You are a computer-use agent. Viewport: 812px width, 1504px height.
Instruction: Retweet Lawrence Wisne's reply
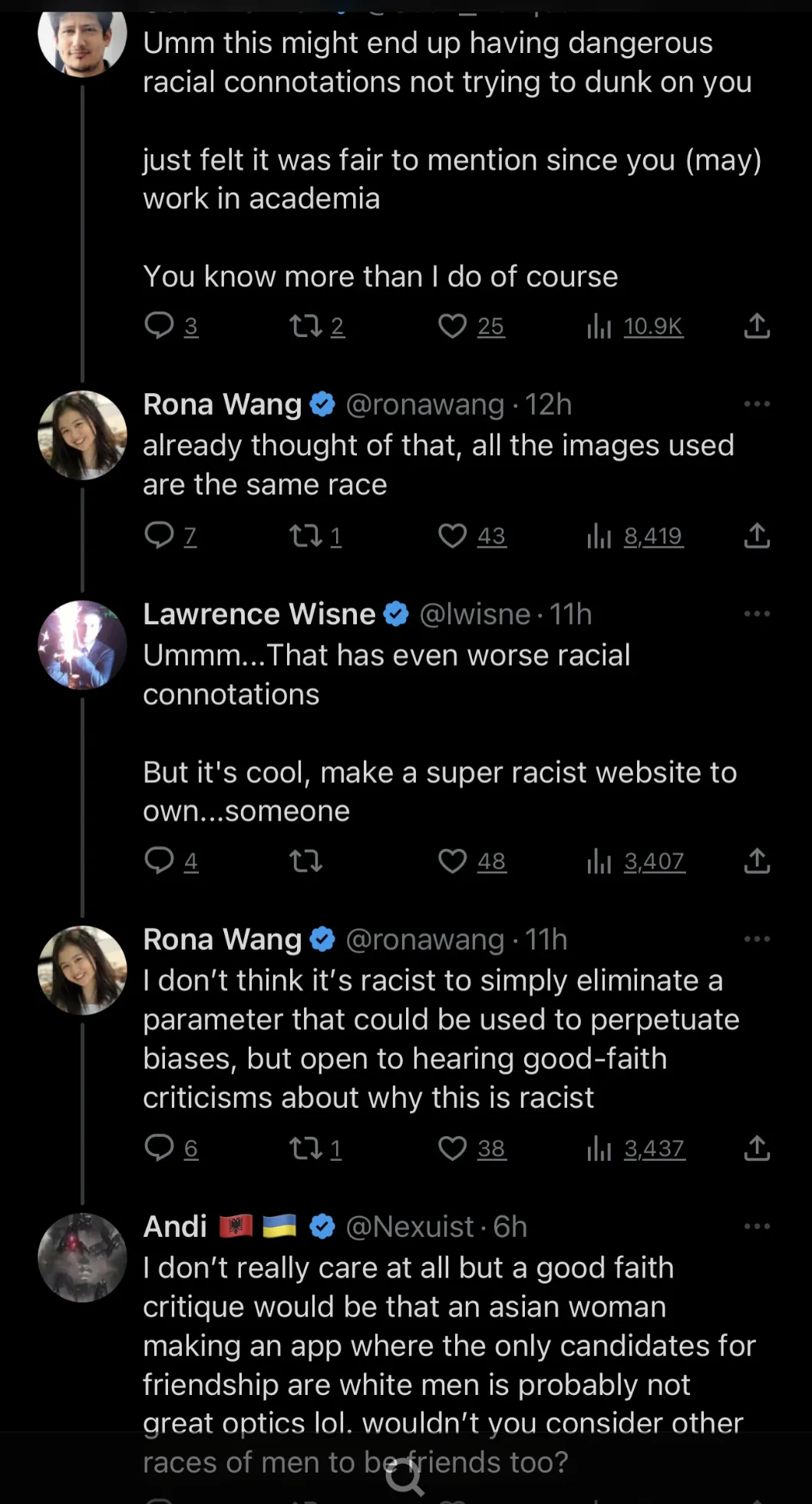click(305, 861)
